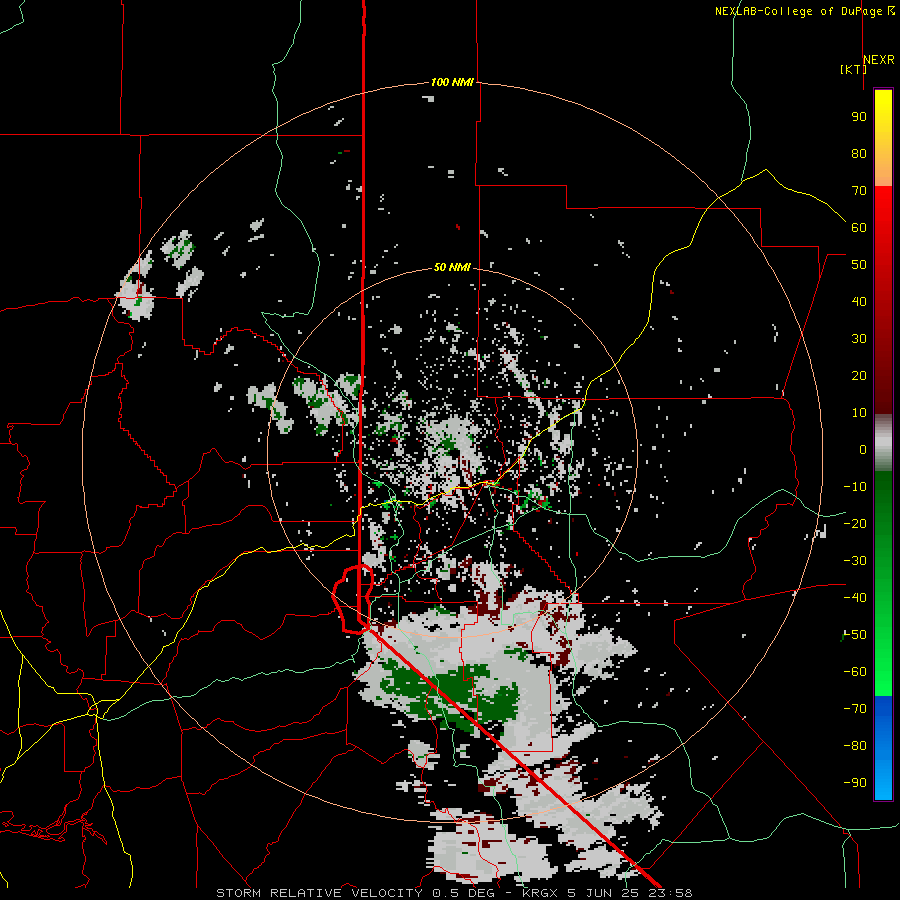This screenshot has height=900, width=900.
Task: Click the -20 value on the velocity scale
Action: pyautogui.click(x=855, y=523)
